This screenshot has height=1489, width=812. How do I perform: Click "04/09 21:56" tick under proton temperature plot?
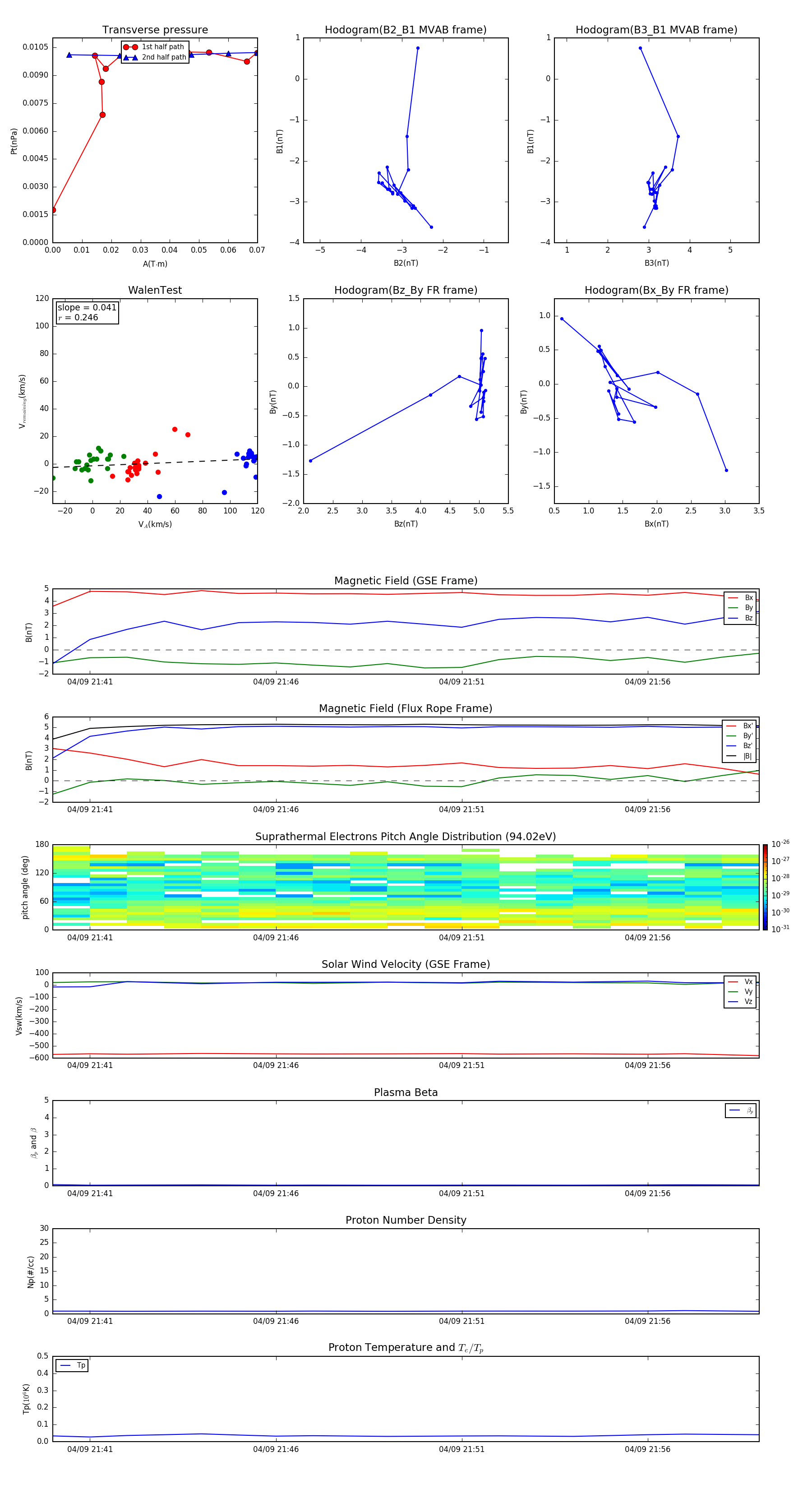pos(647,1450)
